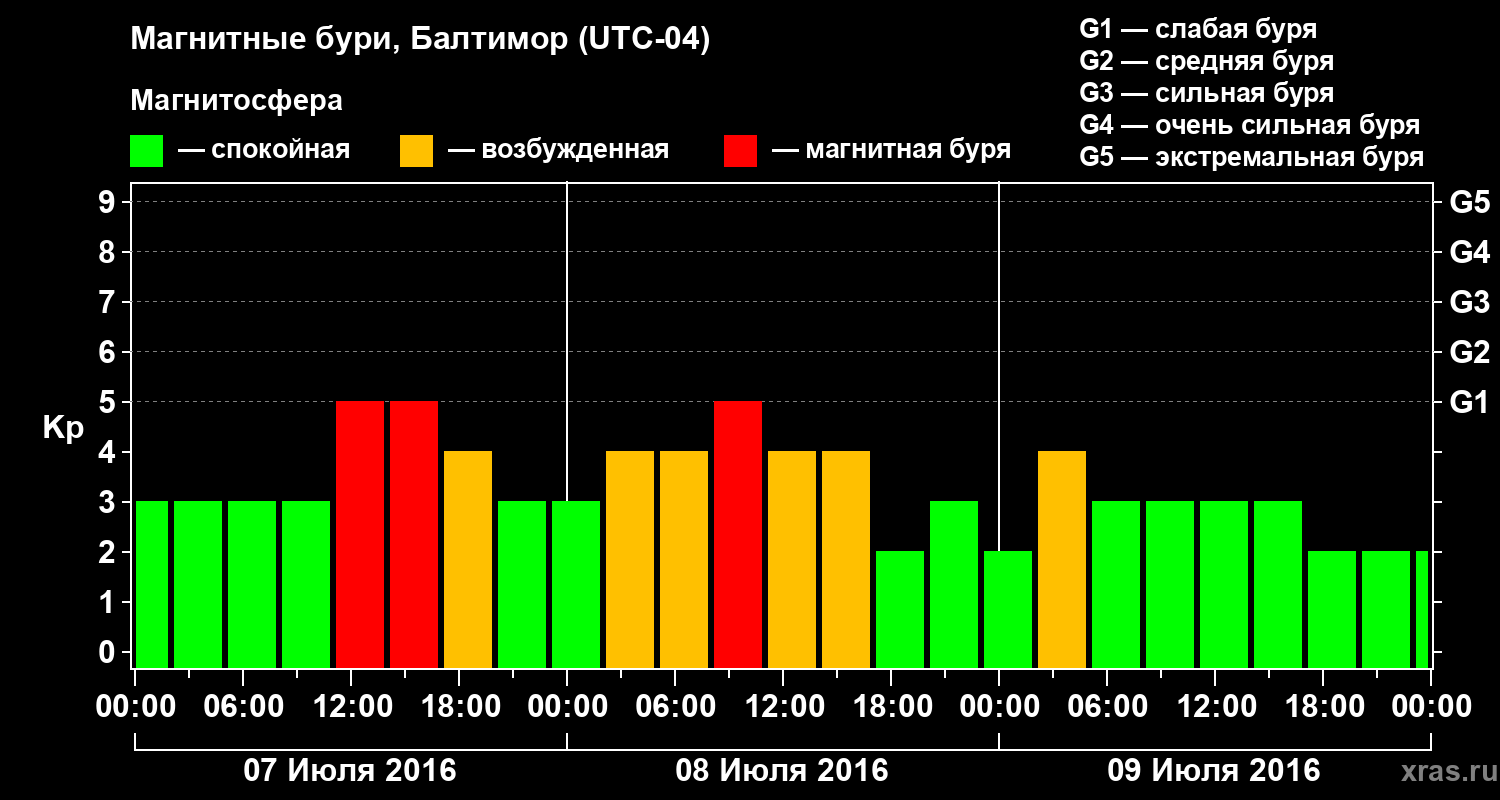Click the '18:00' time label under 07 July

click(459, 707)
